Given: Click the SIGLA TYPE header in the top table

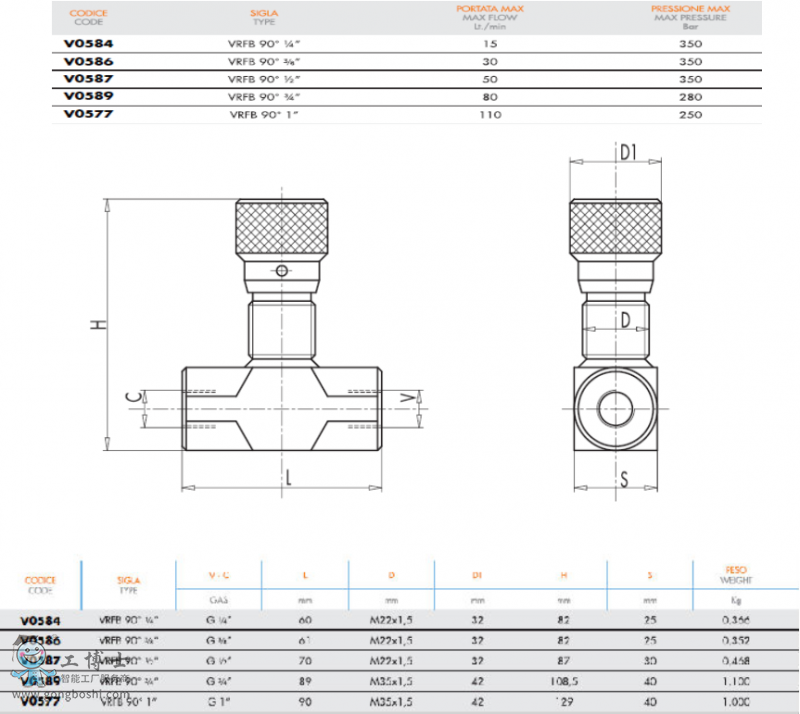Looking at the screenshot, I should (x=264, y=17).
